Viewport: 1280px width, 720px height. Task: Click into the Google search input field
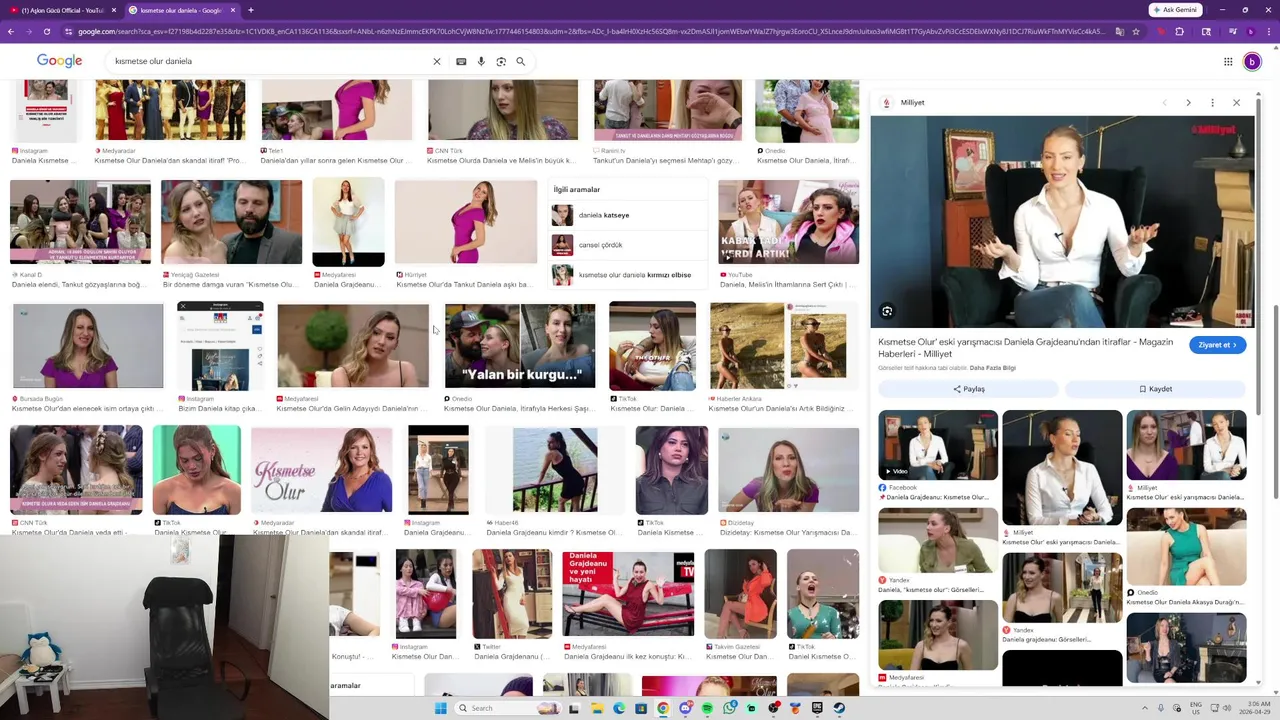(270, 61)
